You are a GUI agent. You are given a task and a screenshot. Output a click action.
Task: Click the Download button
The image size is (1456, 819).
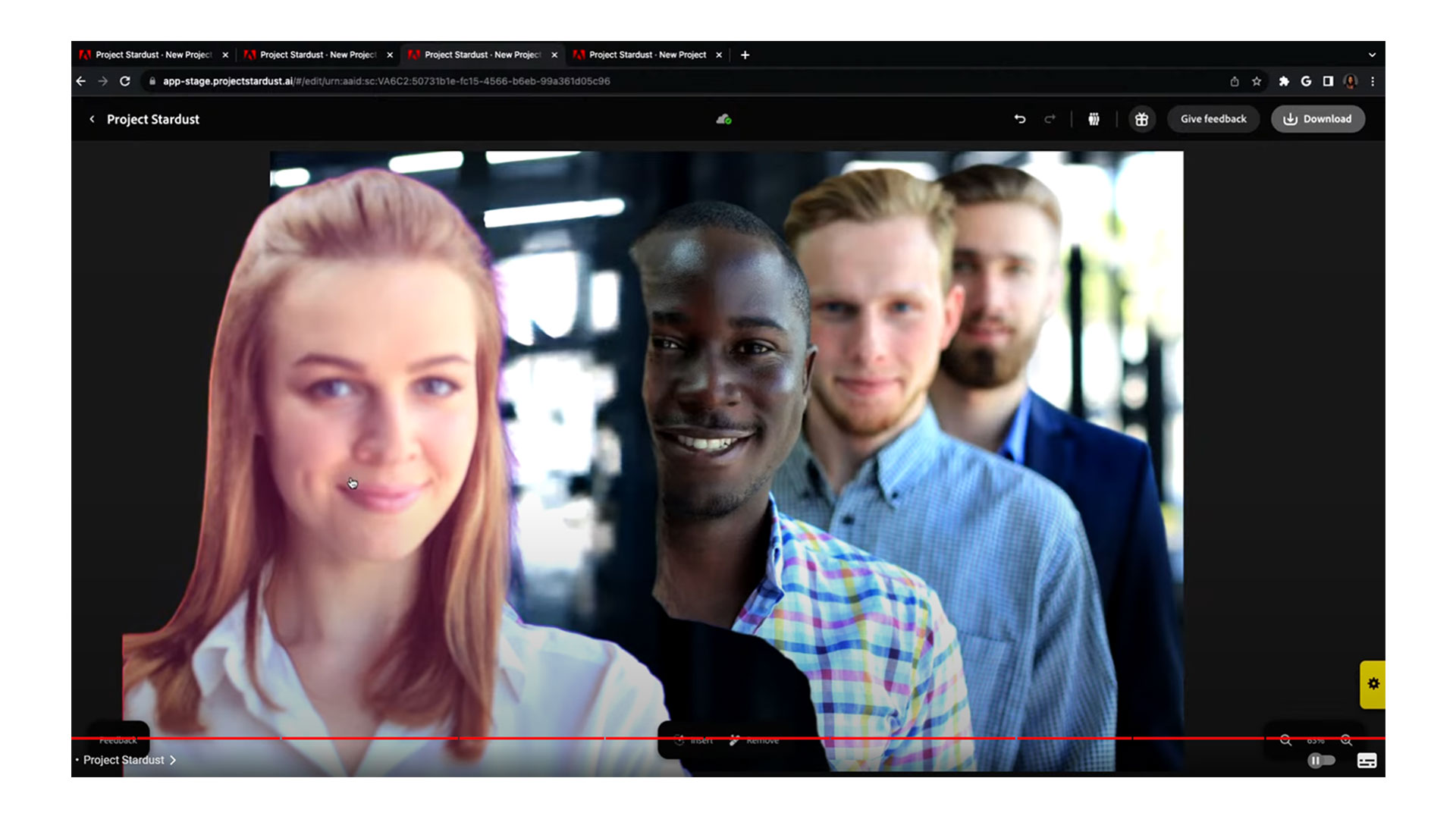tap(1317, 119)
